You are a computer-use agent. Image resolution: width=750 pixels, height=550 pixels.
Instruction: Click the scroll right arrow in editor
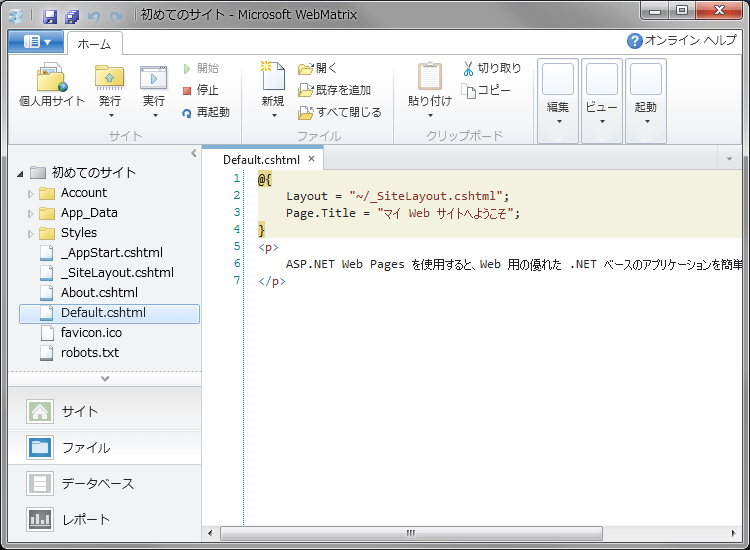[x=733, y=533]
